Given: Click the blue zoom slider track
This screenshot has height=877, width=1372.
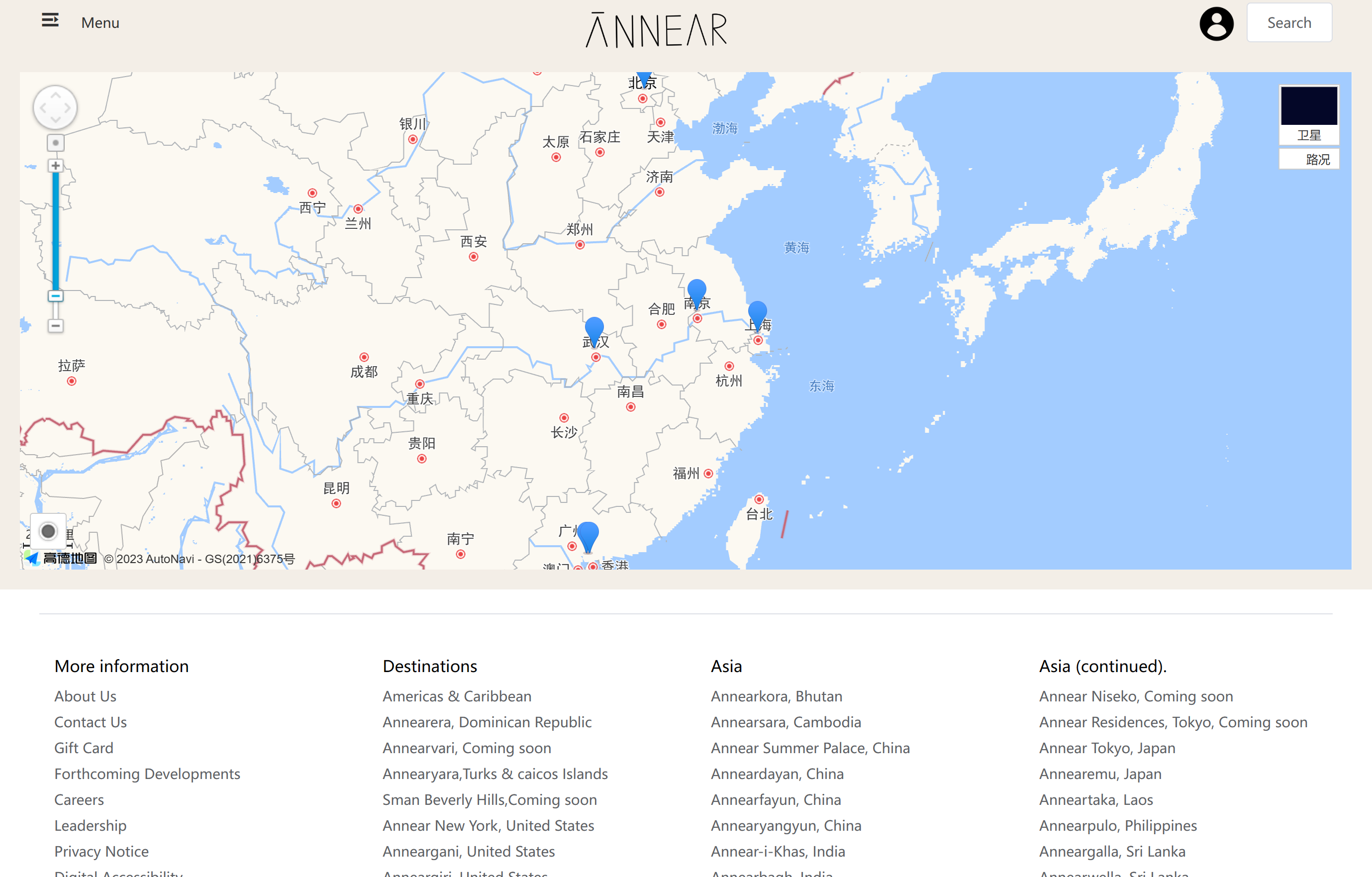Looking at the screenshot, I should point(55,231).
